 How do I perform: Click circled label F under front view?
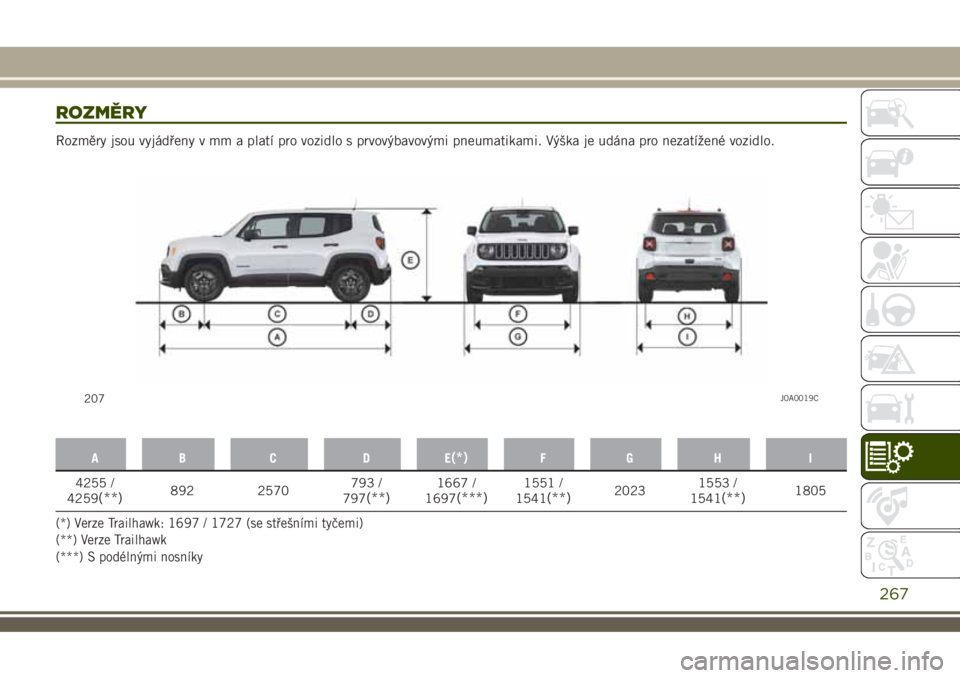(518, 314)
